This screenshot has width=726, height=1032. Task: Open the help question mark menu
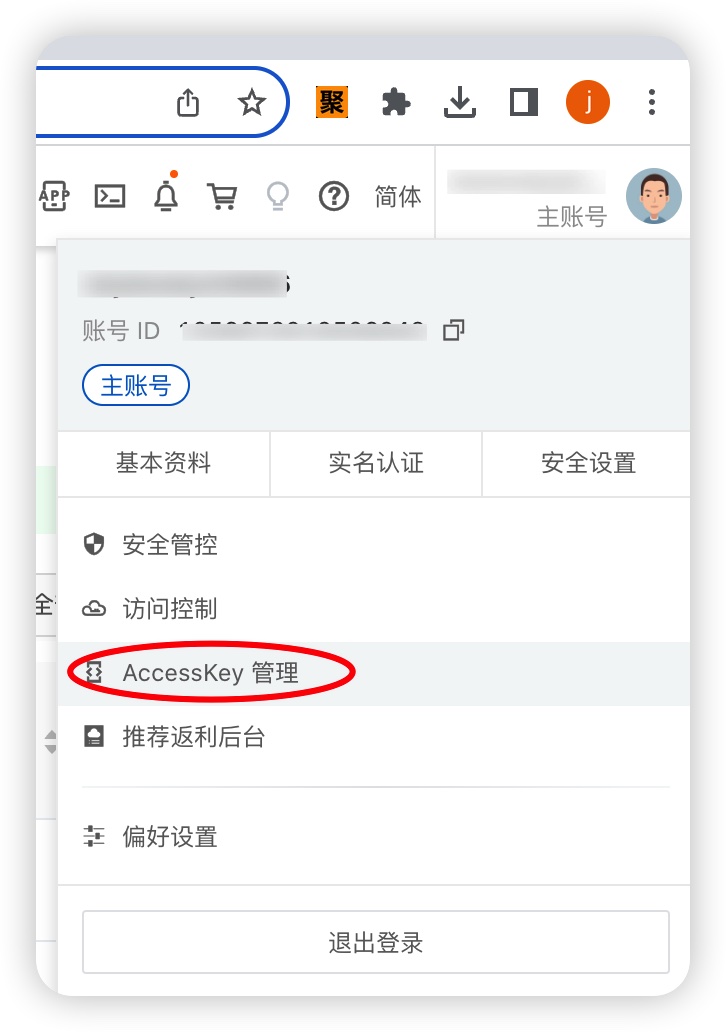click(x=334, y=196)
